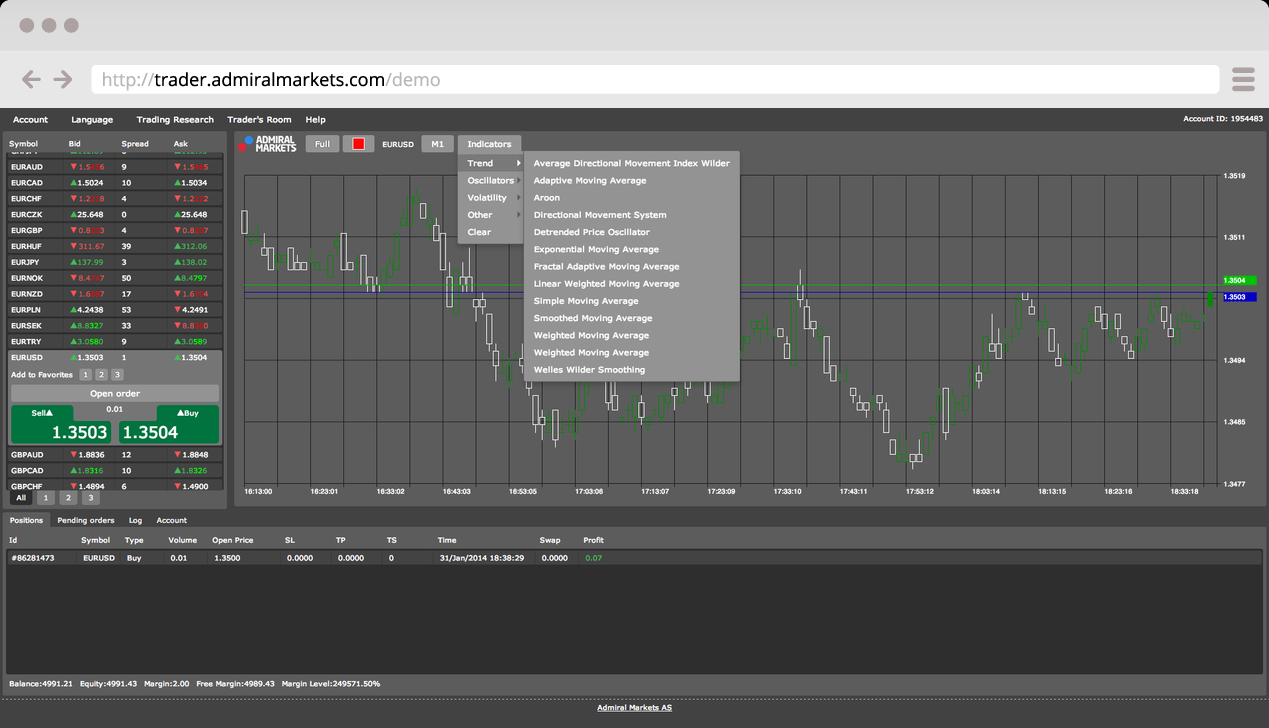The image size is (1269, 728).
Task: Click the Sell 1.3503 button
Action: coord(60,425)
